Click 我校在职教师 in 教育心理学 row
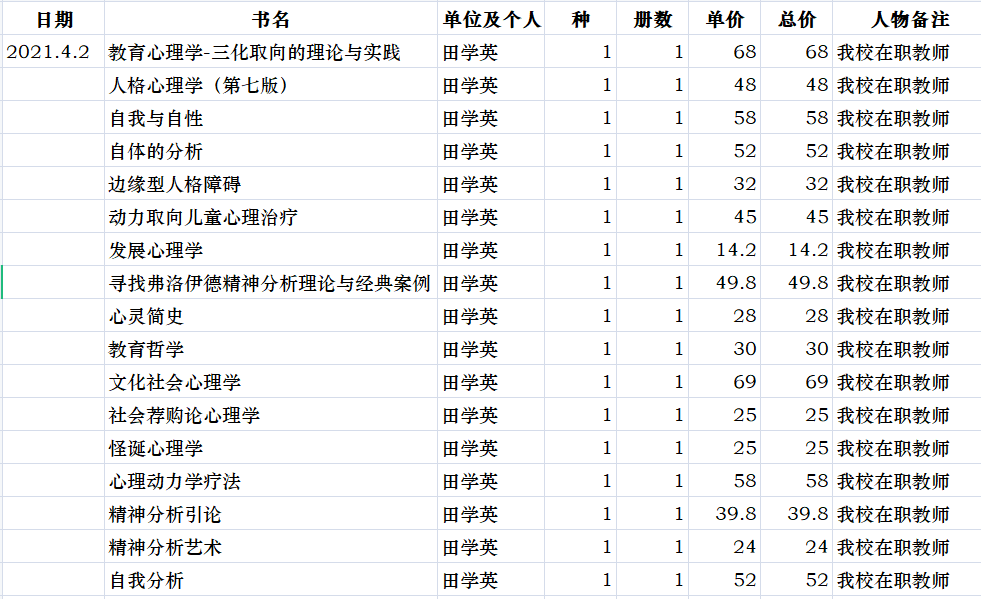Screen dimensions: 981x599 tap(907, 51)
